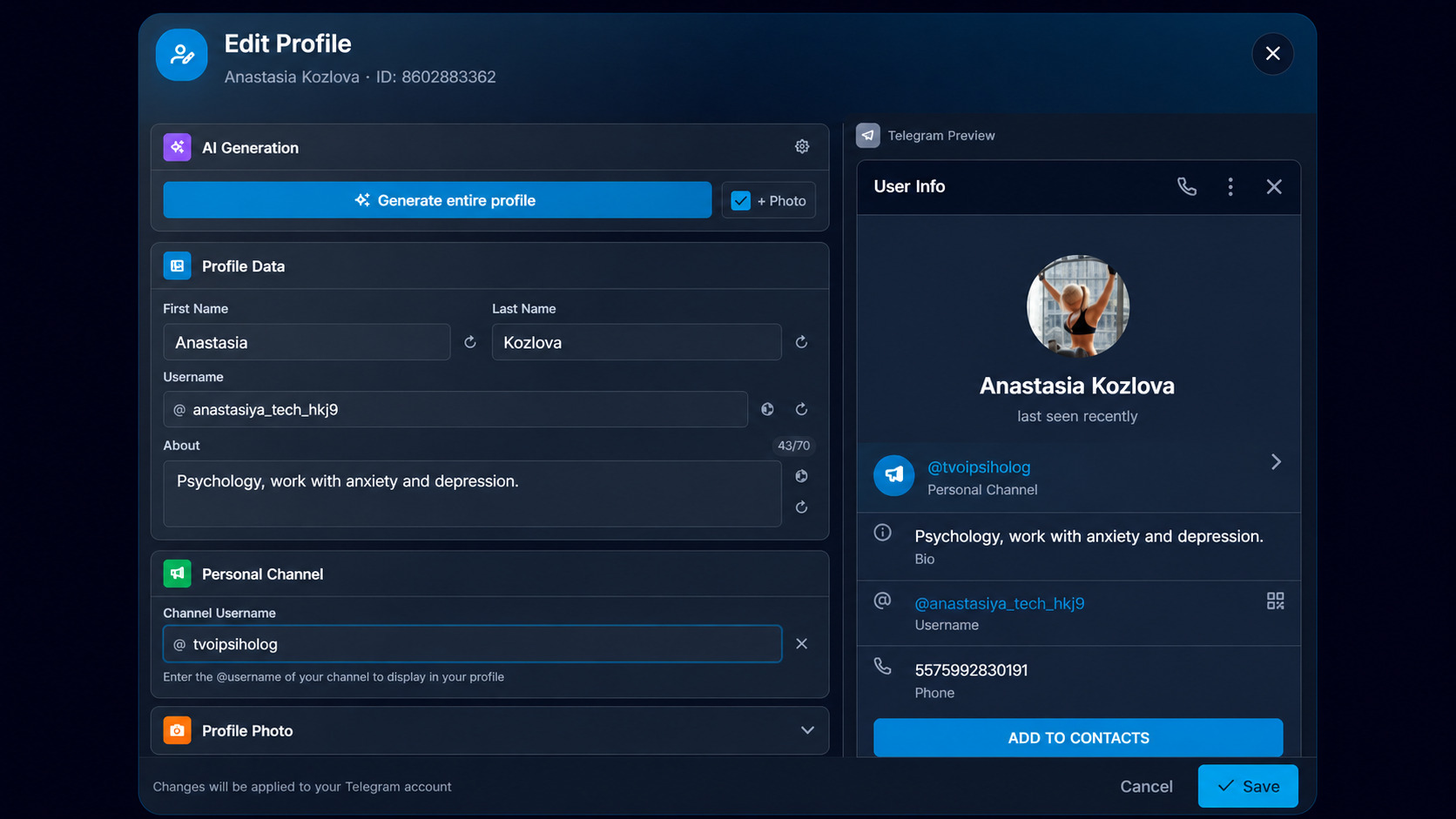Focus the Last Name input field
Viewport: 1456px width, 819px height.
point(637,342)
